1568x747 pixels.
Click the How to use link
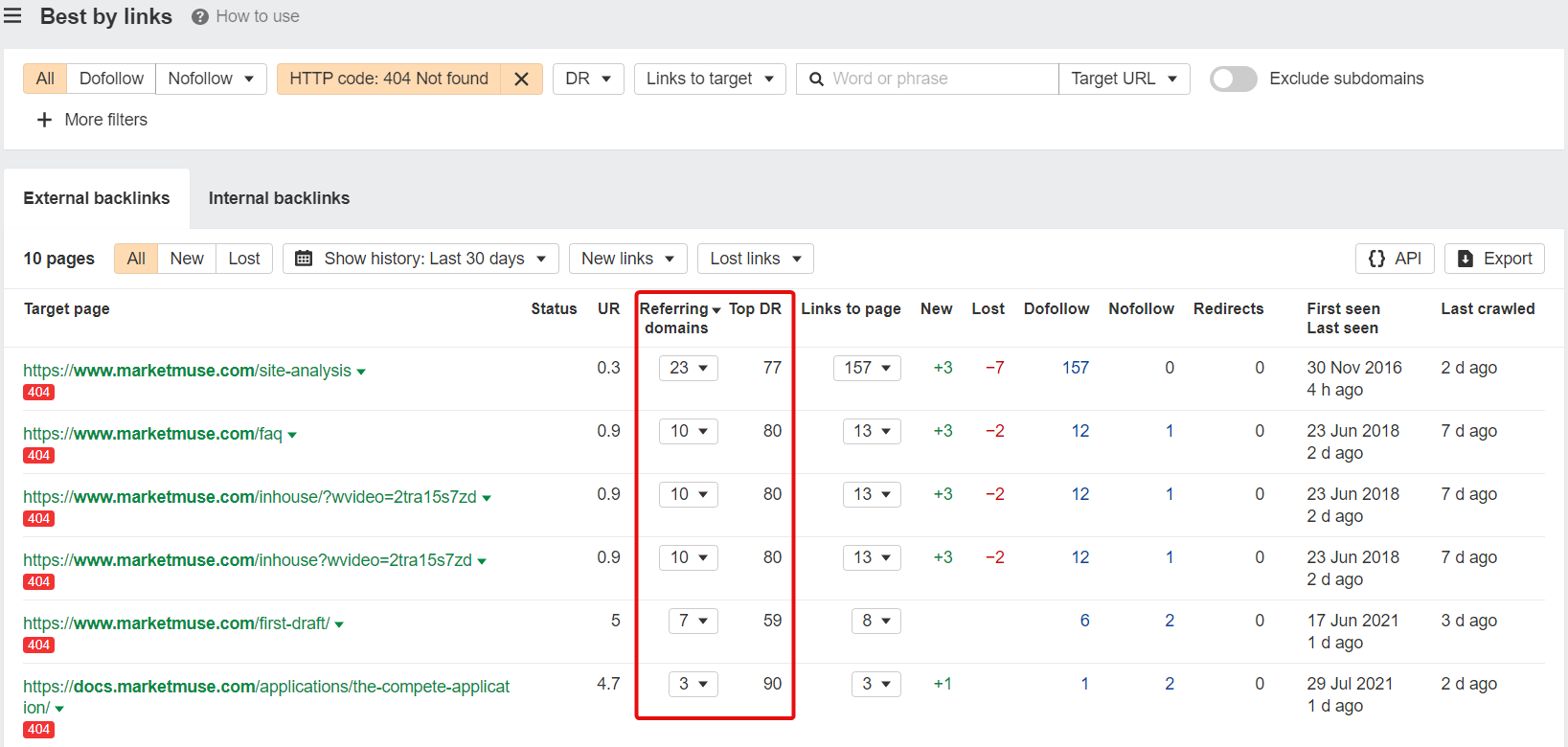257,16
